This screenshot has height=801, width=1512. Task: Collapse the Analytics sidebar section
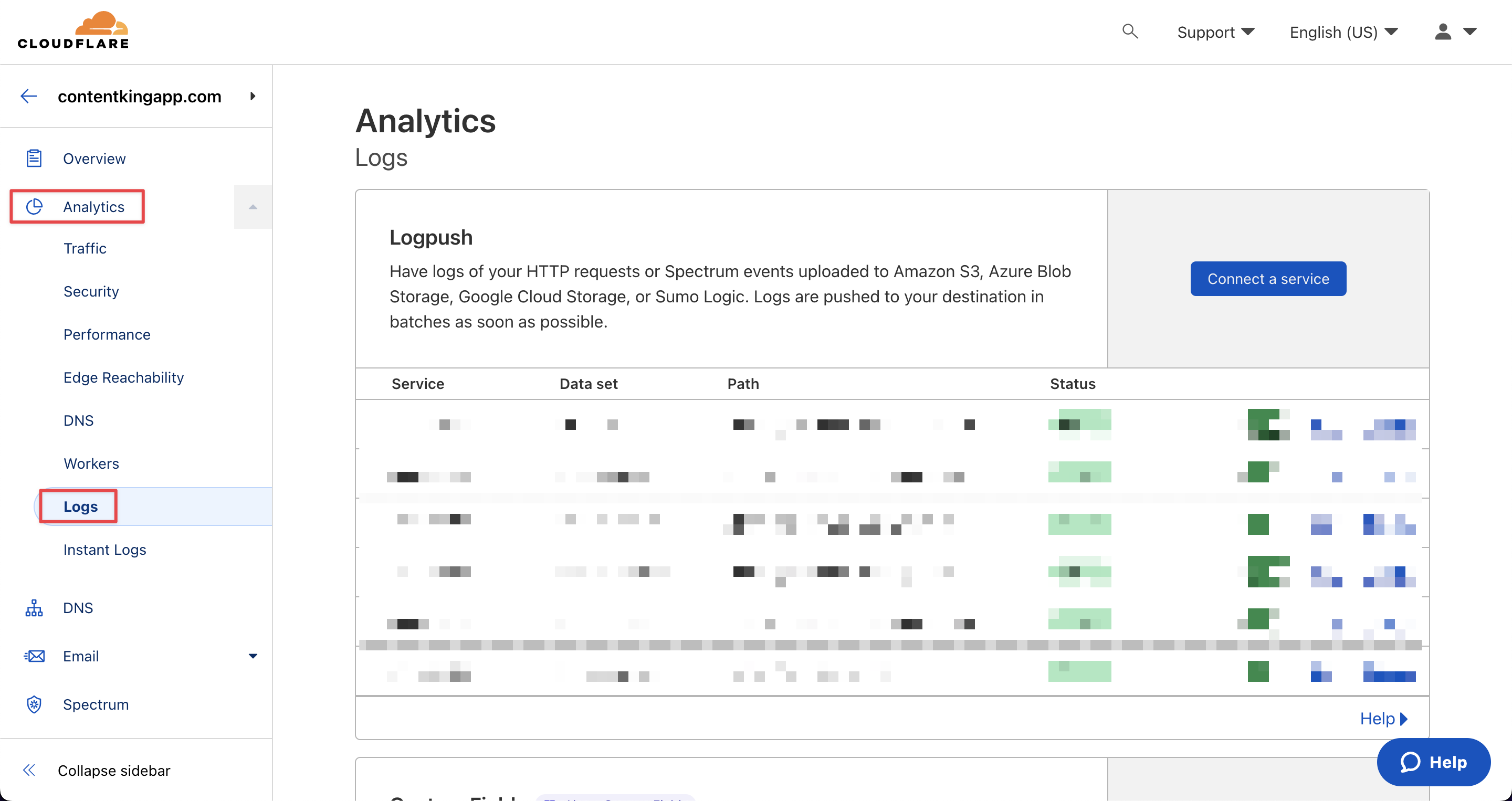(x=252, y=207)
